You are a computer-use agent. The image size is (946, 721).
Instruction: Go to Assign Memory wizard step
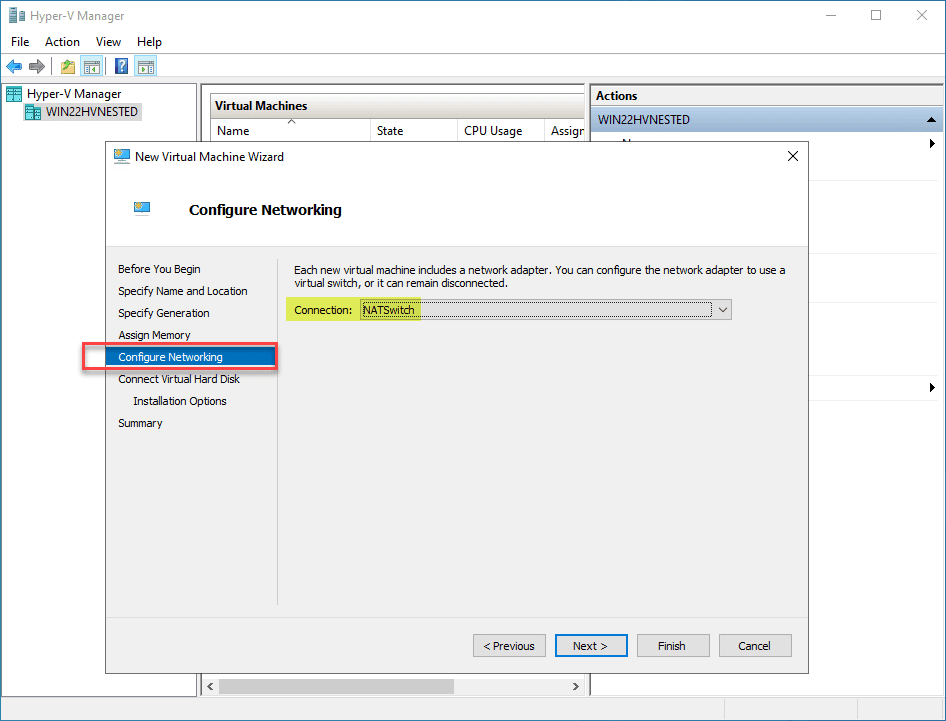pyautogui.click(x=154, y=335)
